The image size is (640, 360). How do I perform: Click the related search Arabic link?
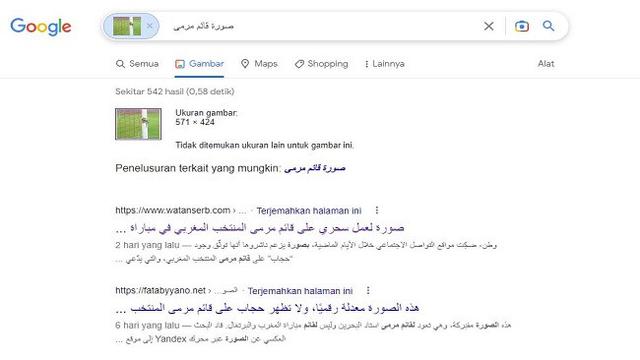tap(315, 168)
